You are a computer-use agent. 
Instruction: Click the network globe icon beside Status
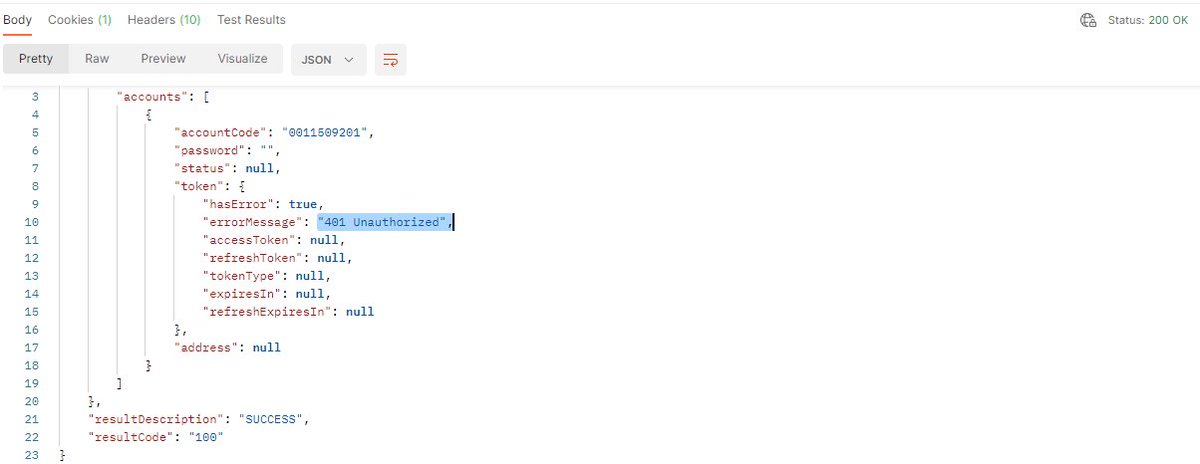tap(1089, 20)
